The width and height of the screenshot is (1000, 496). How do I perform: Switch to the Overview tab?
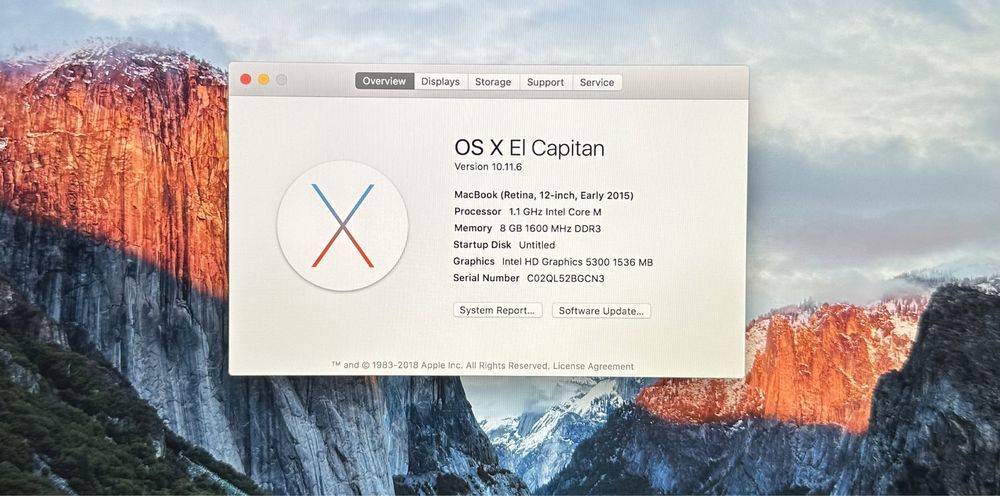tap(385, 81)
